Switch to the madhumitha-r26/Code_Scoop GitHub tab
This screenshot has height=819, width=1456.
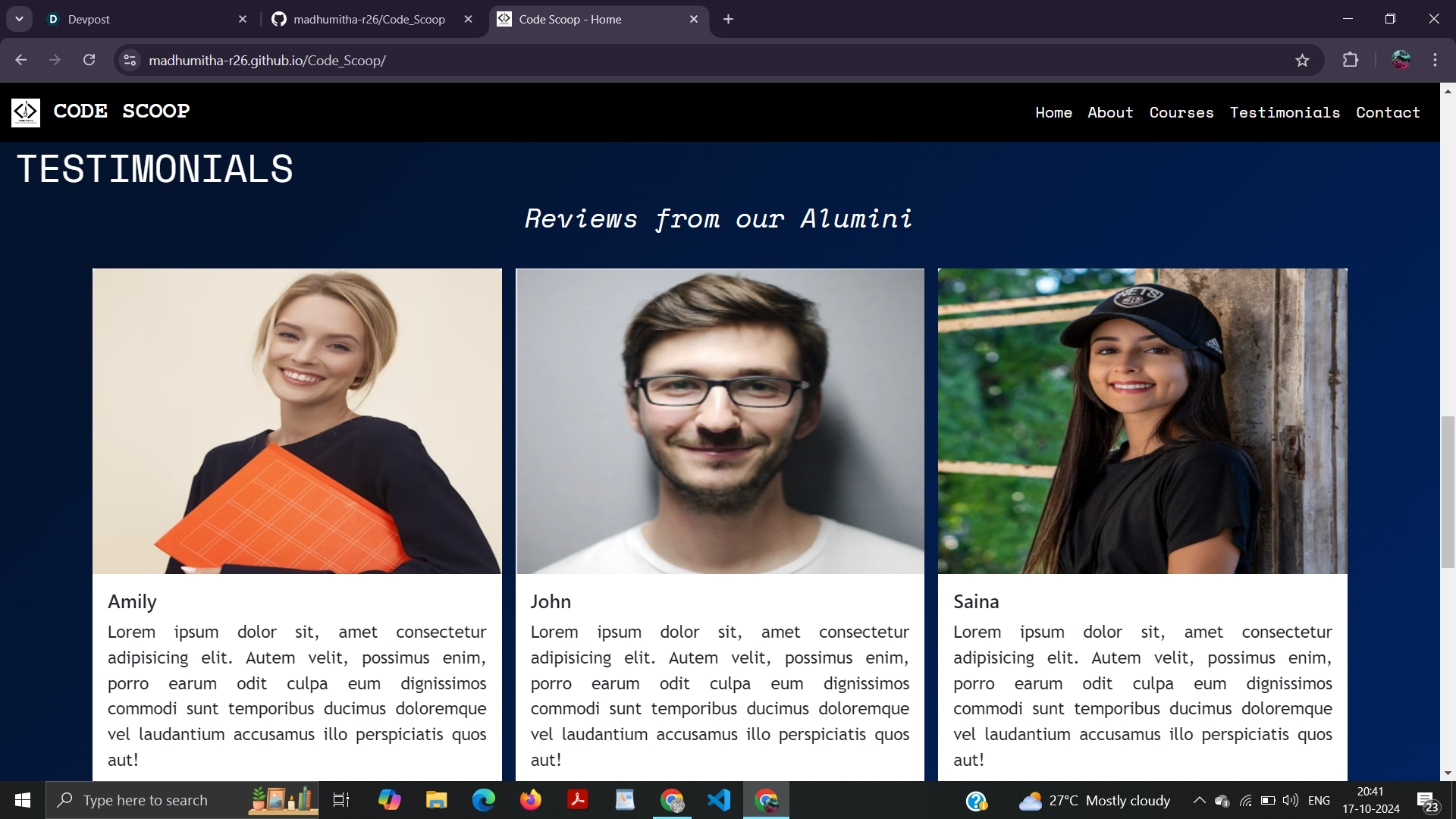(369, 19)
